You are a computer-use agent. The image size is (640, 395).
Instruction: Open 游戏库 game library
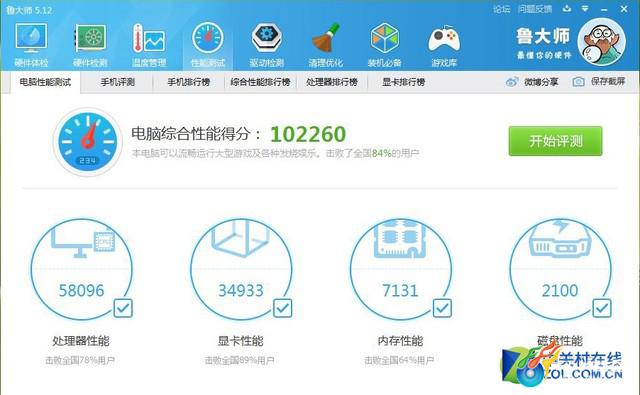coord(444,45)
